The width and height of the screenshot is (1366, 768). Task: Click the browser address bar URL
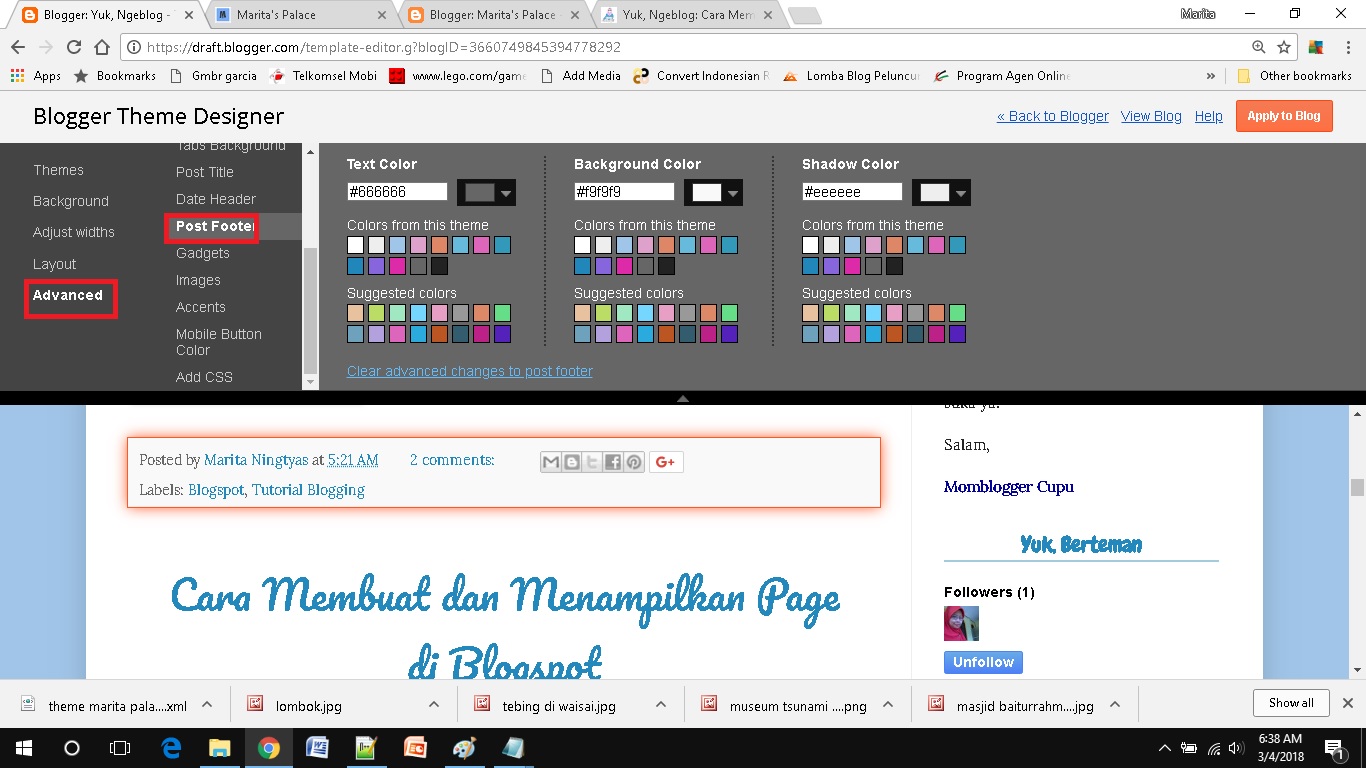(384, 47)
